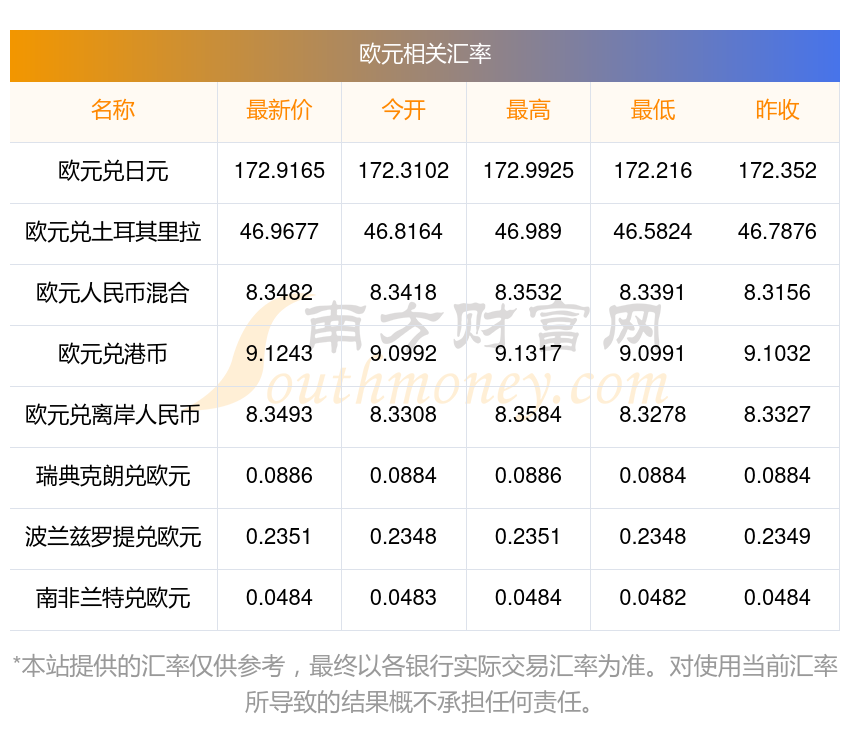The image size is (850, 733).
Task: Click the value 8.3327
Action: (777, 415)
